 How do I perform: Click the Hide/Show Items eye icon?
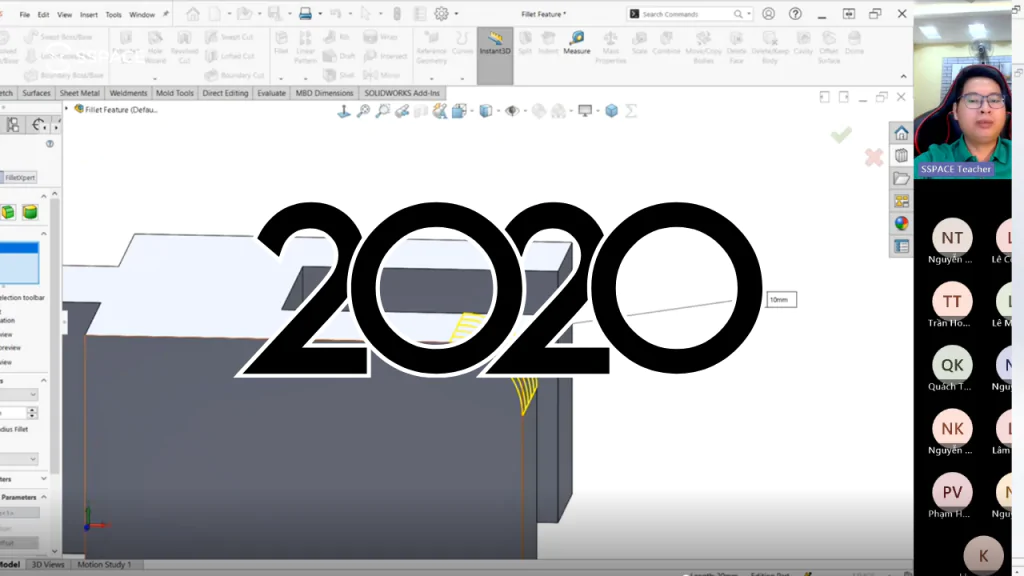point(512,111)
